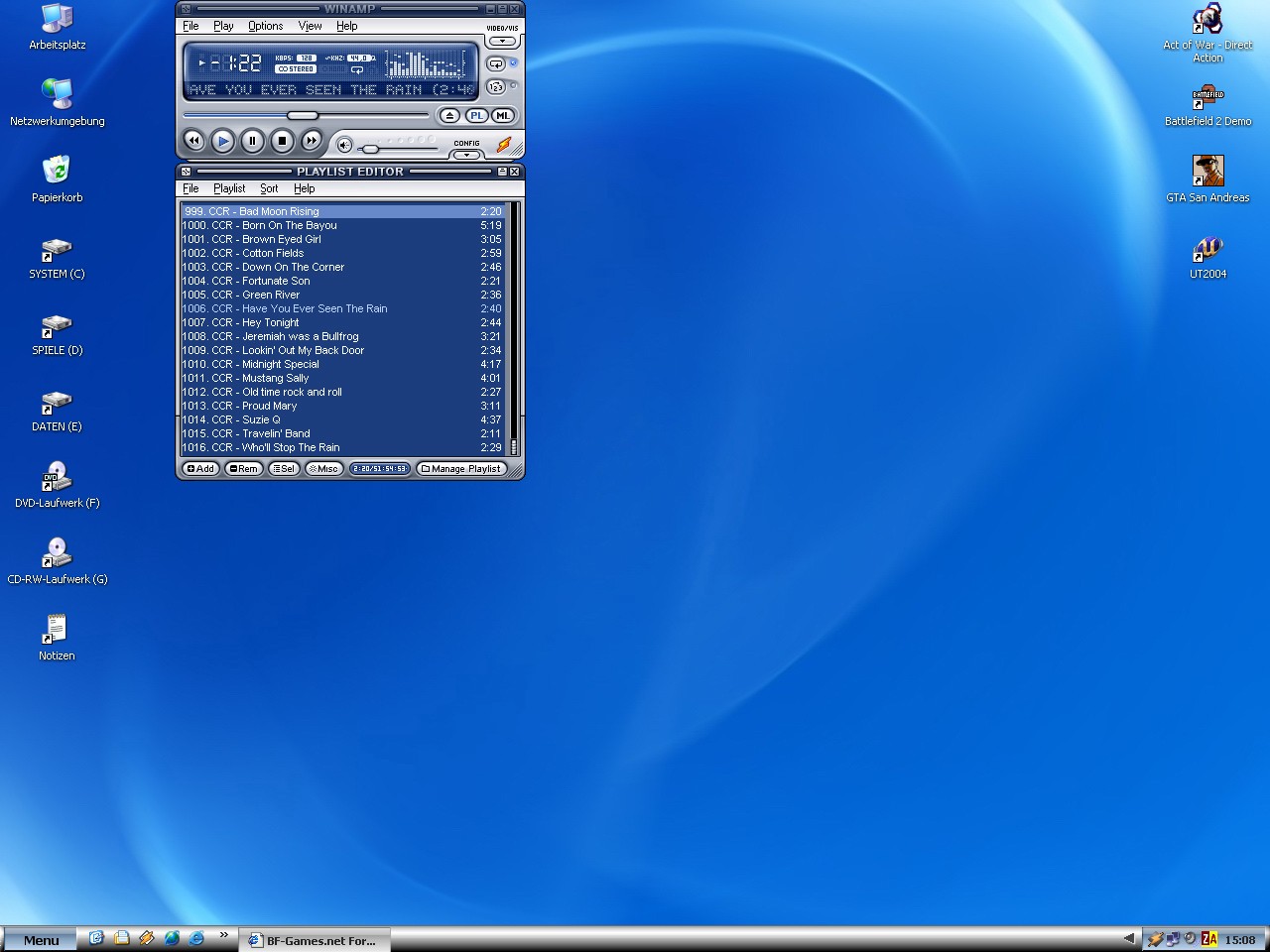Click the time display in Winamp
Image resolution: width=1270 pixels, height=952 pixels.
click(x=236, y=63)
